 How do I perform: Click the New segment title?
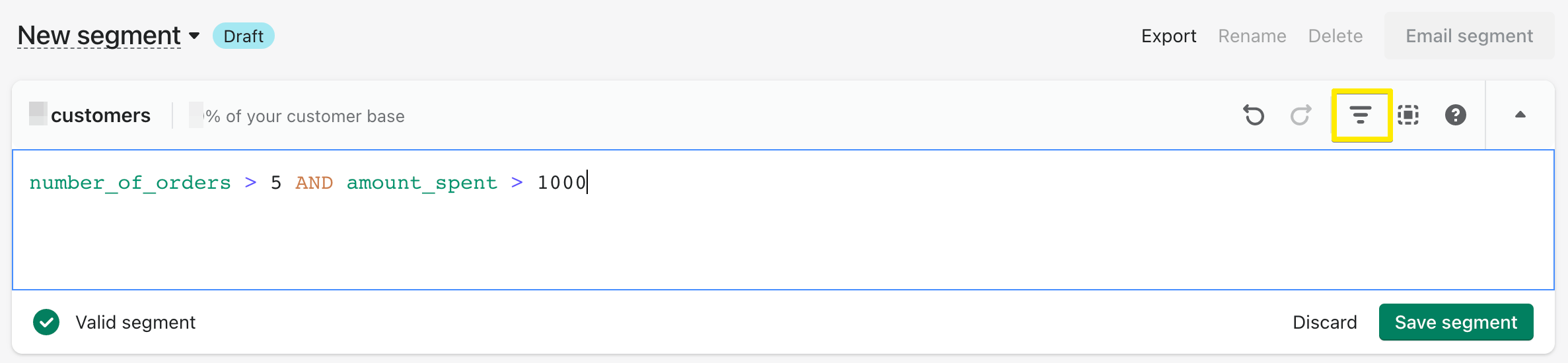click(99, 36)
